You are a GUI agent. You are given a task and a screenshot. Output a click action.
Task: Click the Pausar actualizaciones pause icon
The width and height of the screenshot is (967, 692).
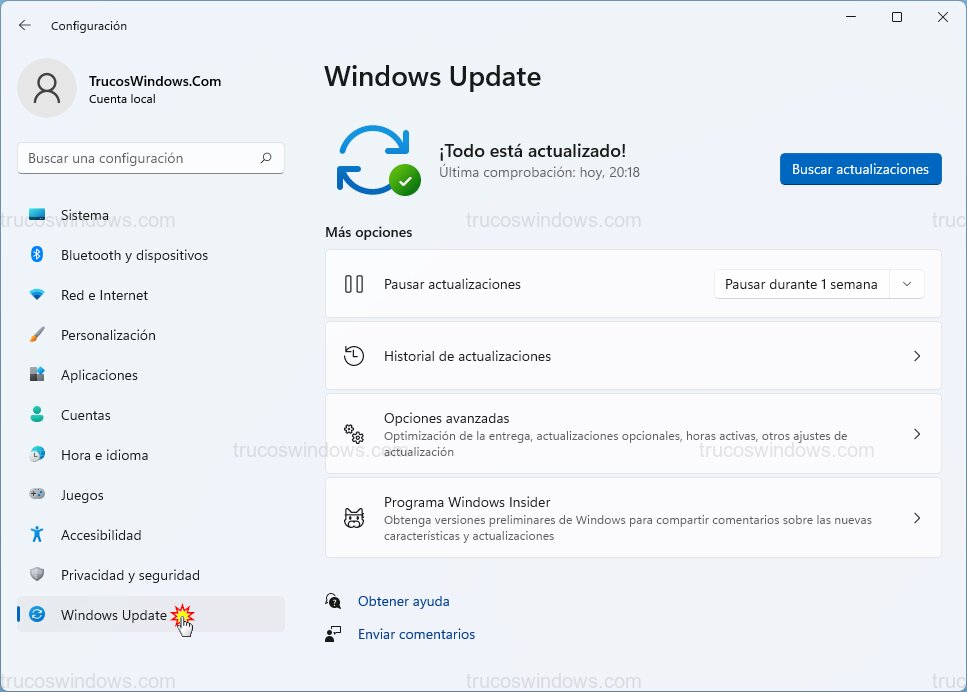coord(353,284)
